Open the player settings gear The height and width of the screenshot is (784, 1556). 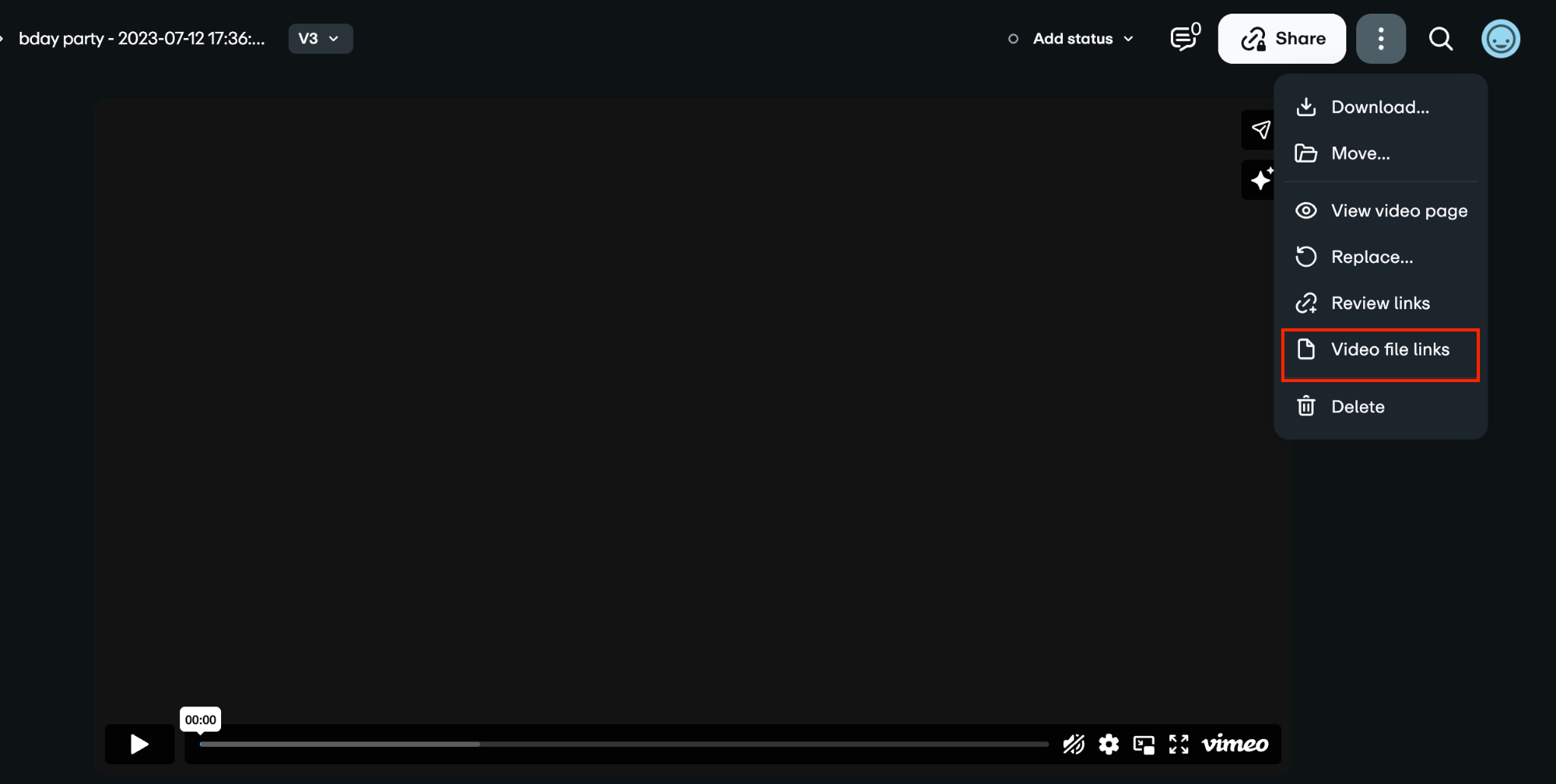pos(1108,744)
